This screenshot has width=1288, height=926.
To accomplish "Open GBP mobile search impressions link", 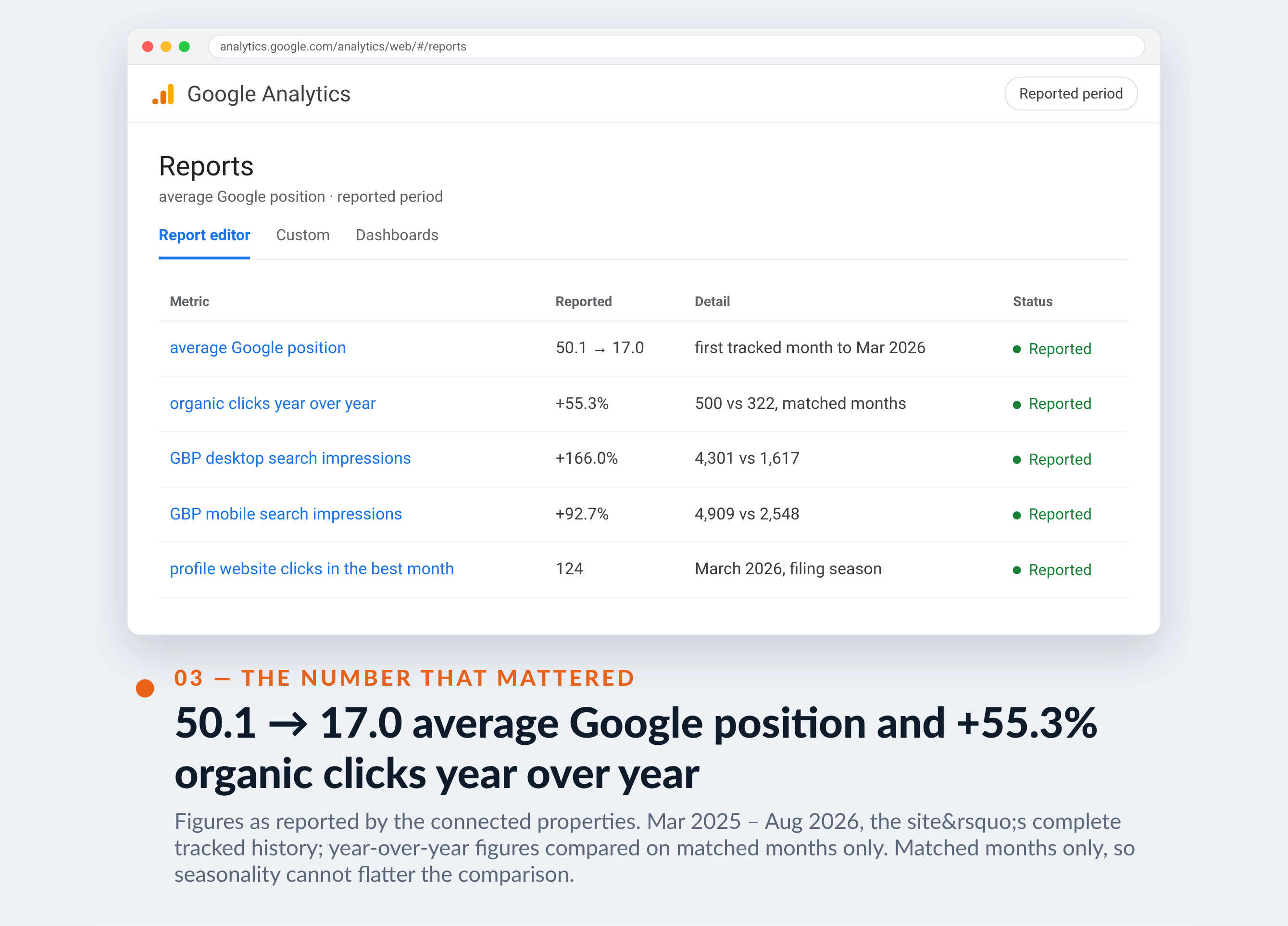I will [x=286, y=514].
